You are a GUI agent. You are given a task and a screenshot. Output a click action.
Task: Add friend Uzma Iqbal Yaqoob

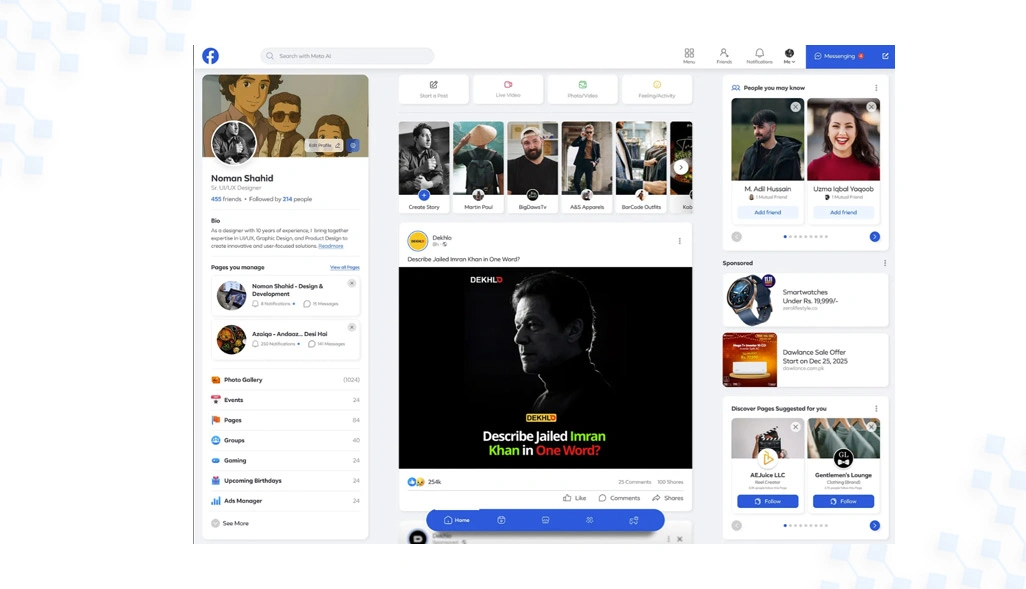(x=843, y=212)
